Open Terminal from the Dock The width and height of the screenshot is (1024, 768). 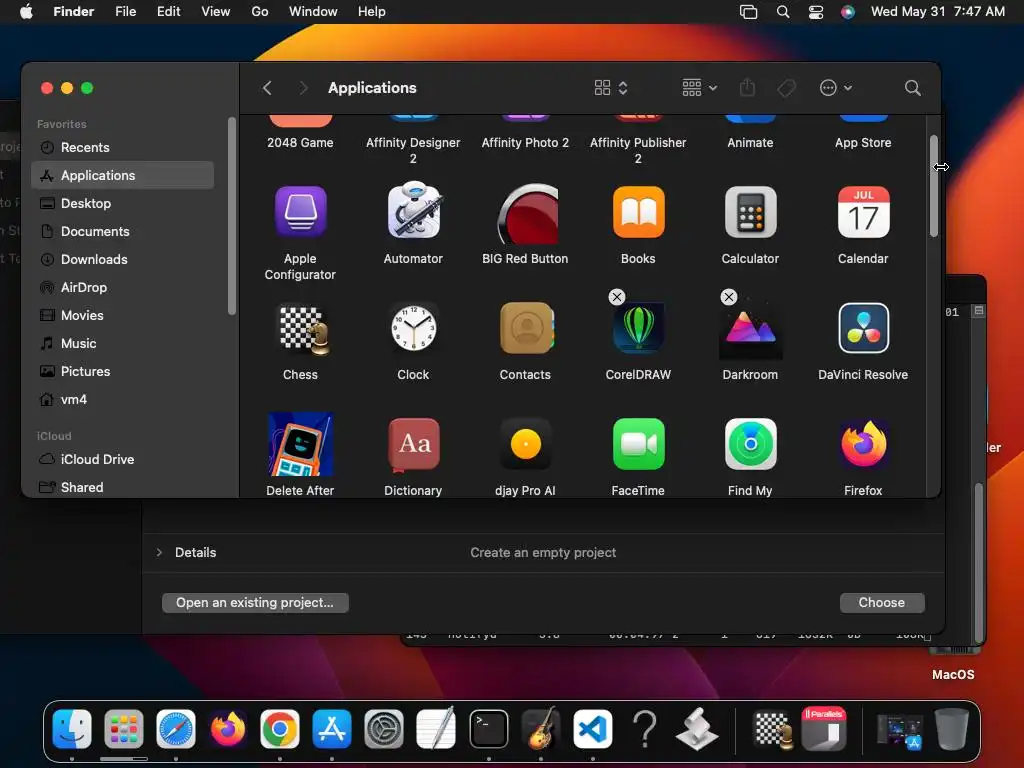tap(488, 729)
